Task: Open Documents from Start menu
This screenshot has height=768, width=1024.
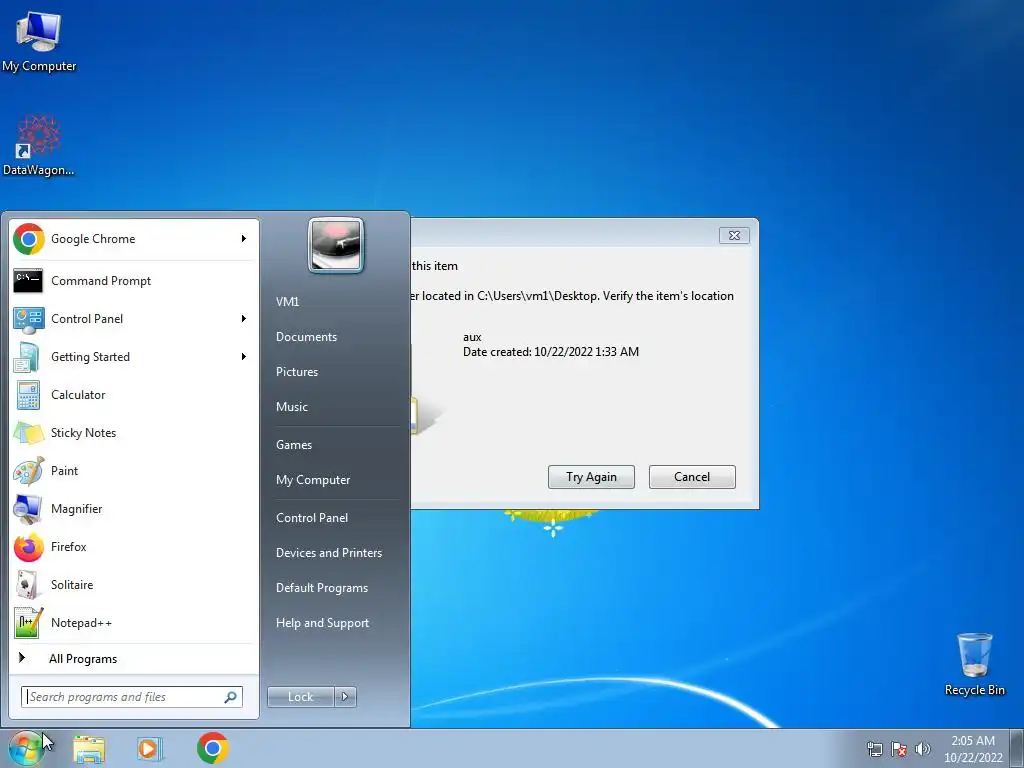Action: point(306,337)
